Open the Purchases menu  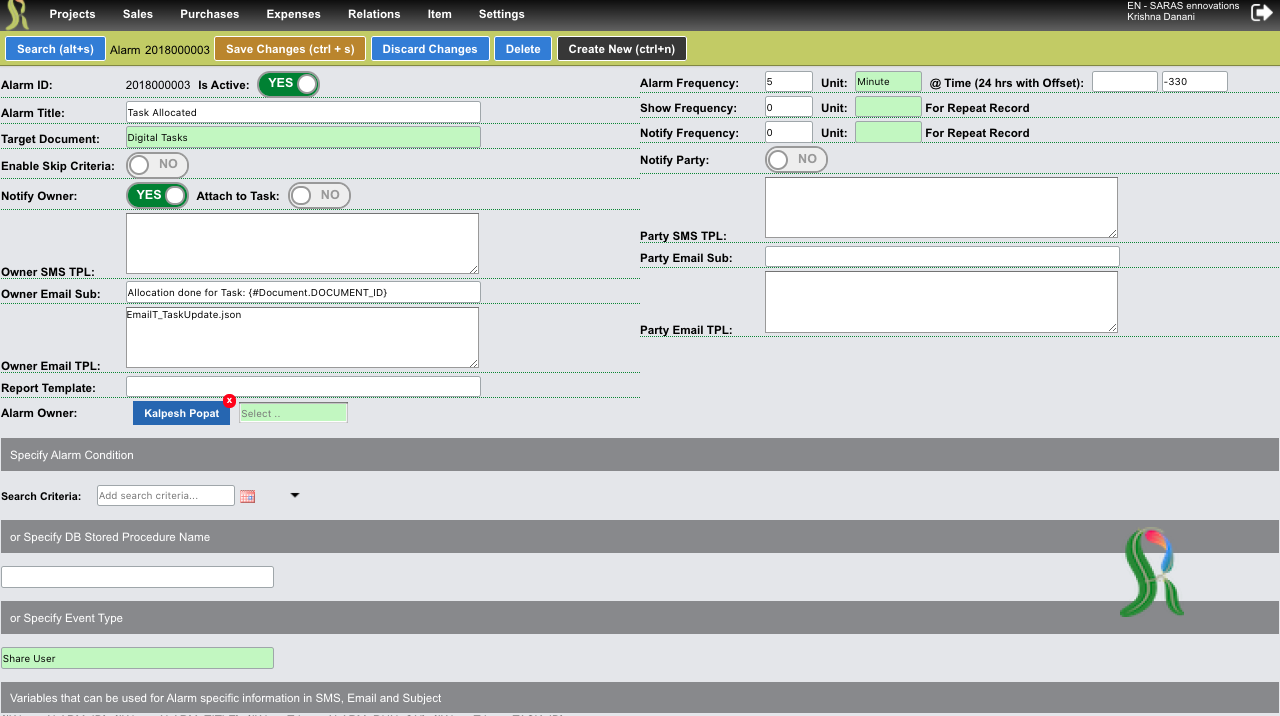(209, 14)
